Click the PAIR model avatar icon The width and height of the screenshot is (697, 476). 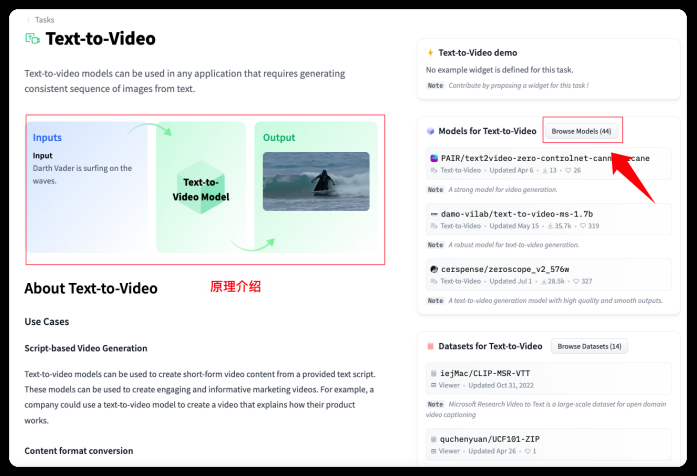click(x=434, y=158)
